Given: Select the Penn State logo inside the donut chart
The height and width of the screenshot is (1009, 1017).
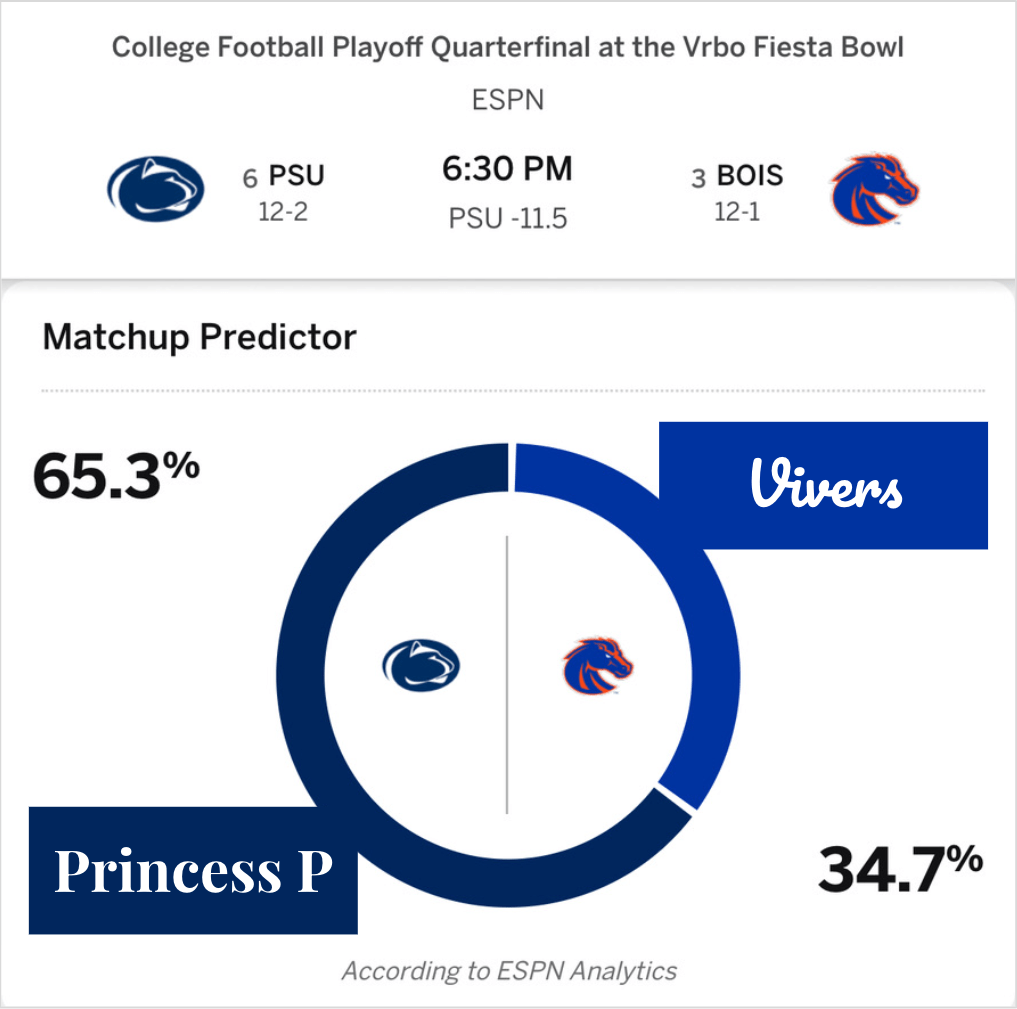Looking at the screenshot, I should [x=421, y=665].
